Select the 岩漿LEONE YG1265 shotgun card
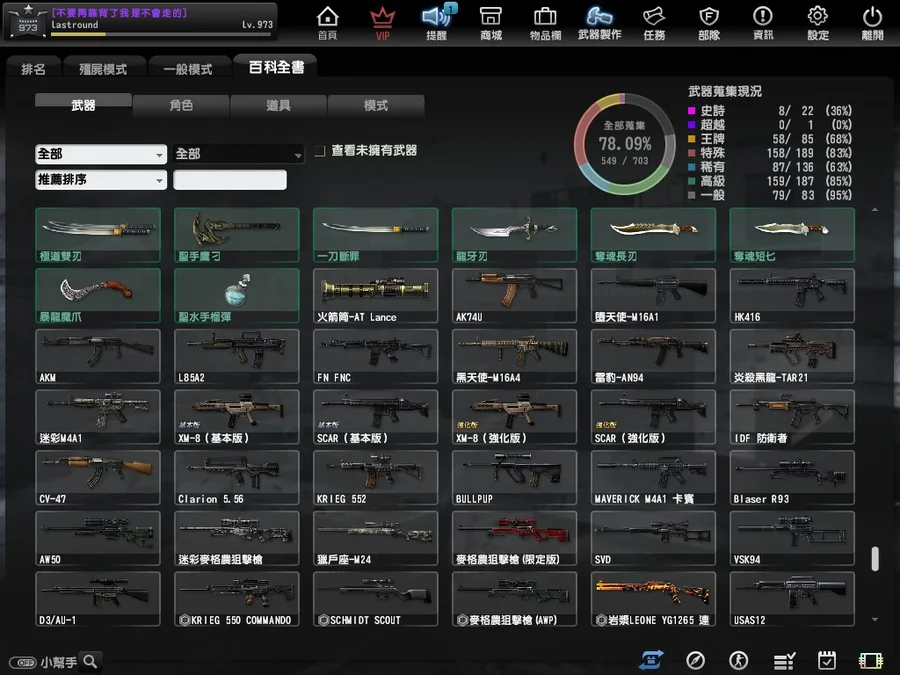900x675 pixels. tap(653, 599)
